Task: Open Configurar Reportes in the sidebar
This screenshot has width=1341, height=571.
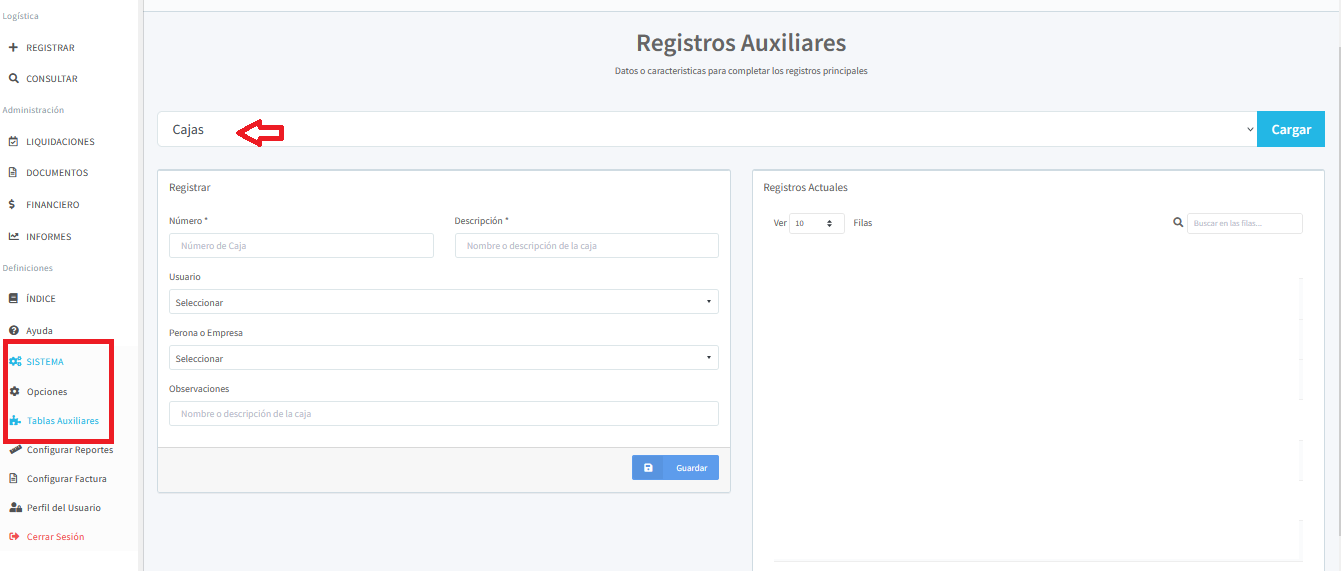Action: tap(69, 450)
